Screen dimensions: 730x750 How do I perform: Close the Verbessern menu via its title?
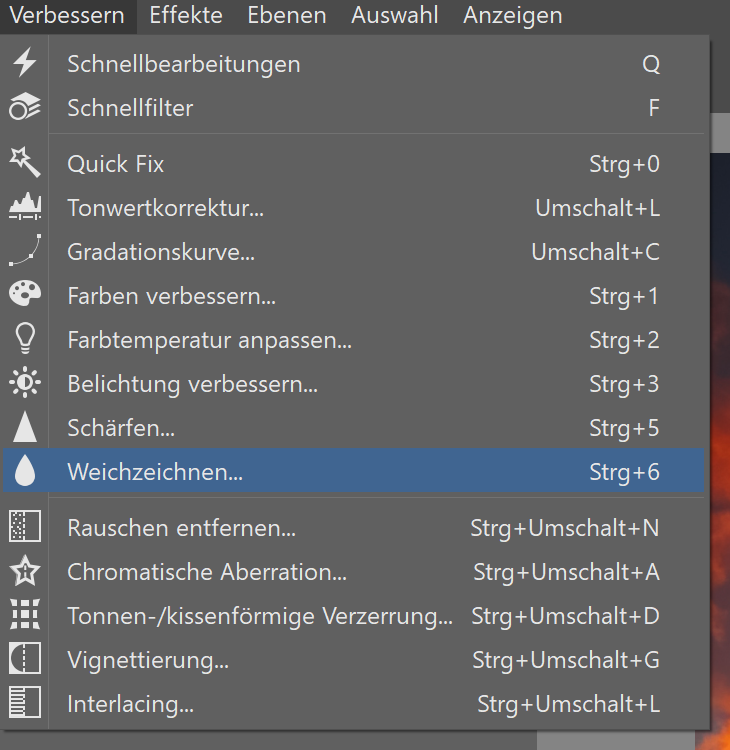[67, 16]
